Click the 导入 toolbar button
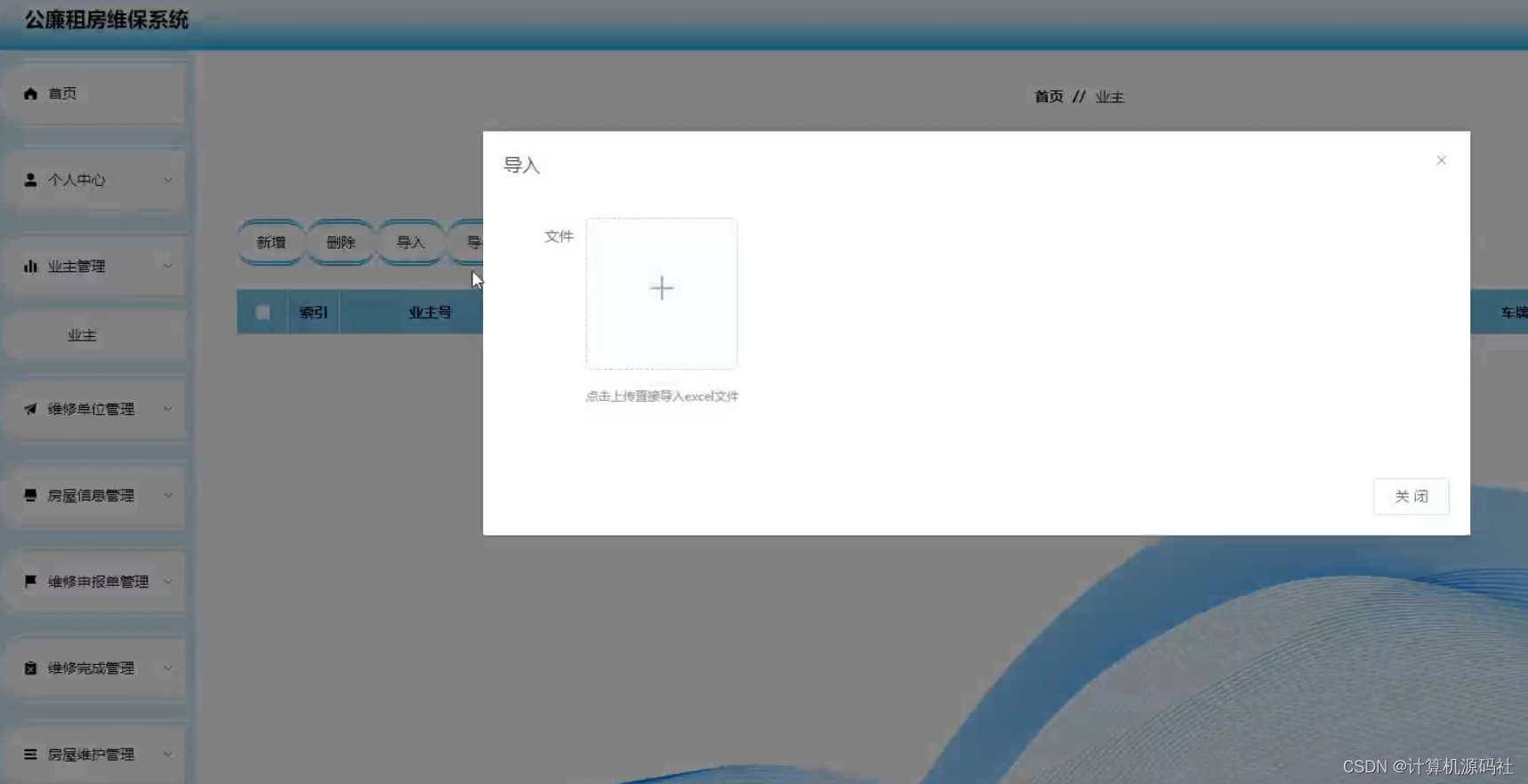Viewport: 1528px width, 784px height. 410,242
